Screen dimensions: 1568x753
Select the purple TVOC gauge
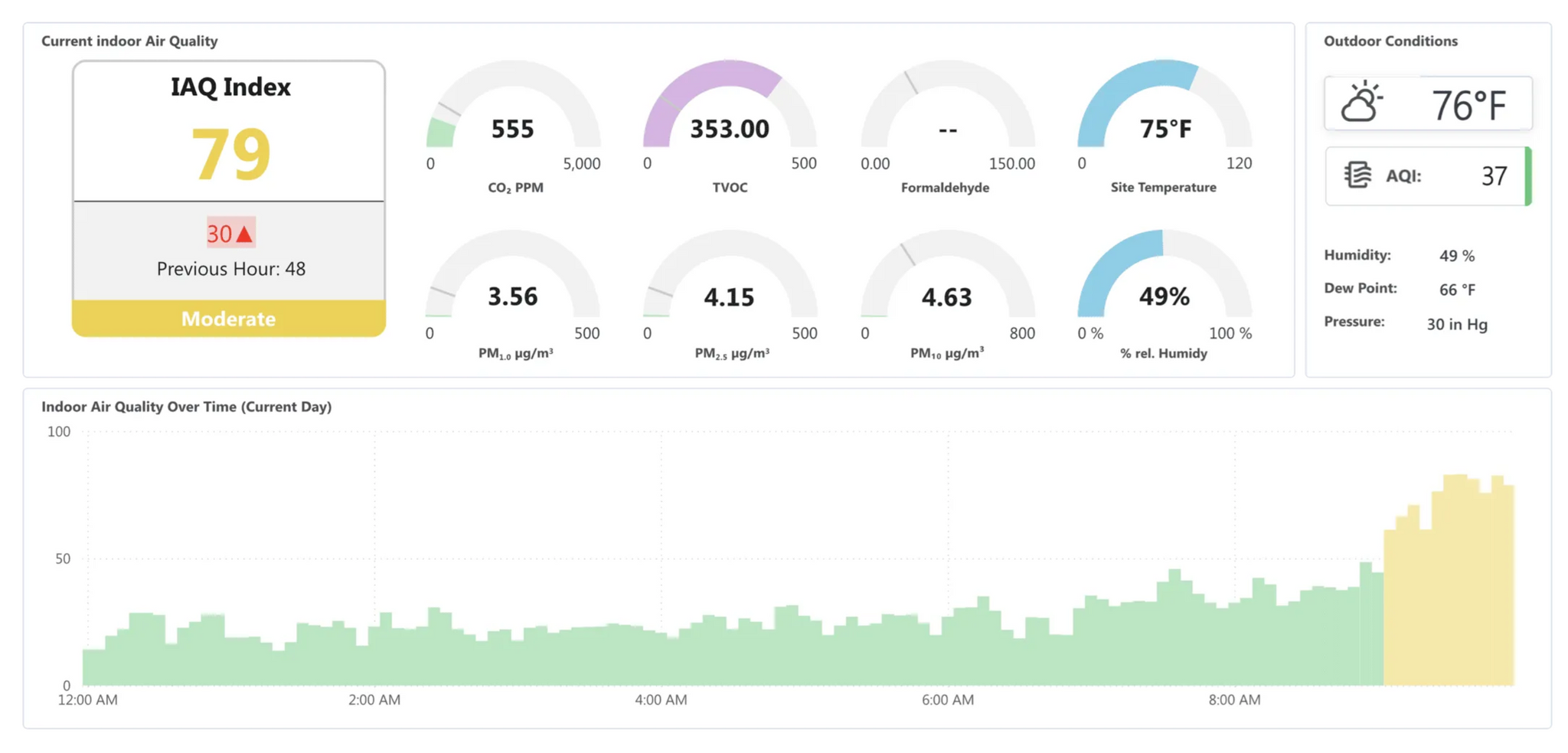click(x=730, y=115)
